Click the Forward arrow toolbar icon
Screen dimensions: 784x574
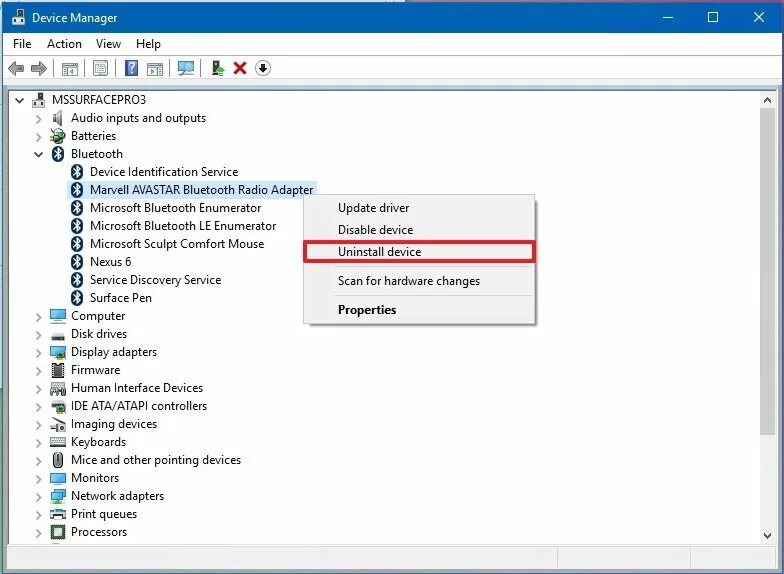click(38, 68)
